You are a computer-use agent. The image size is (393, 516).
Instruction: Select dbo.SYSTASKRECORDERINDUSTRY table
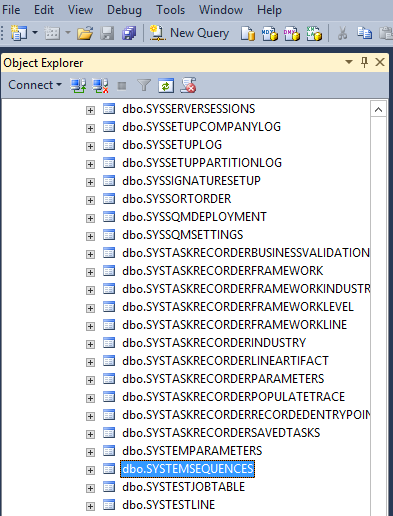coord(214,343)
